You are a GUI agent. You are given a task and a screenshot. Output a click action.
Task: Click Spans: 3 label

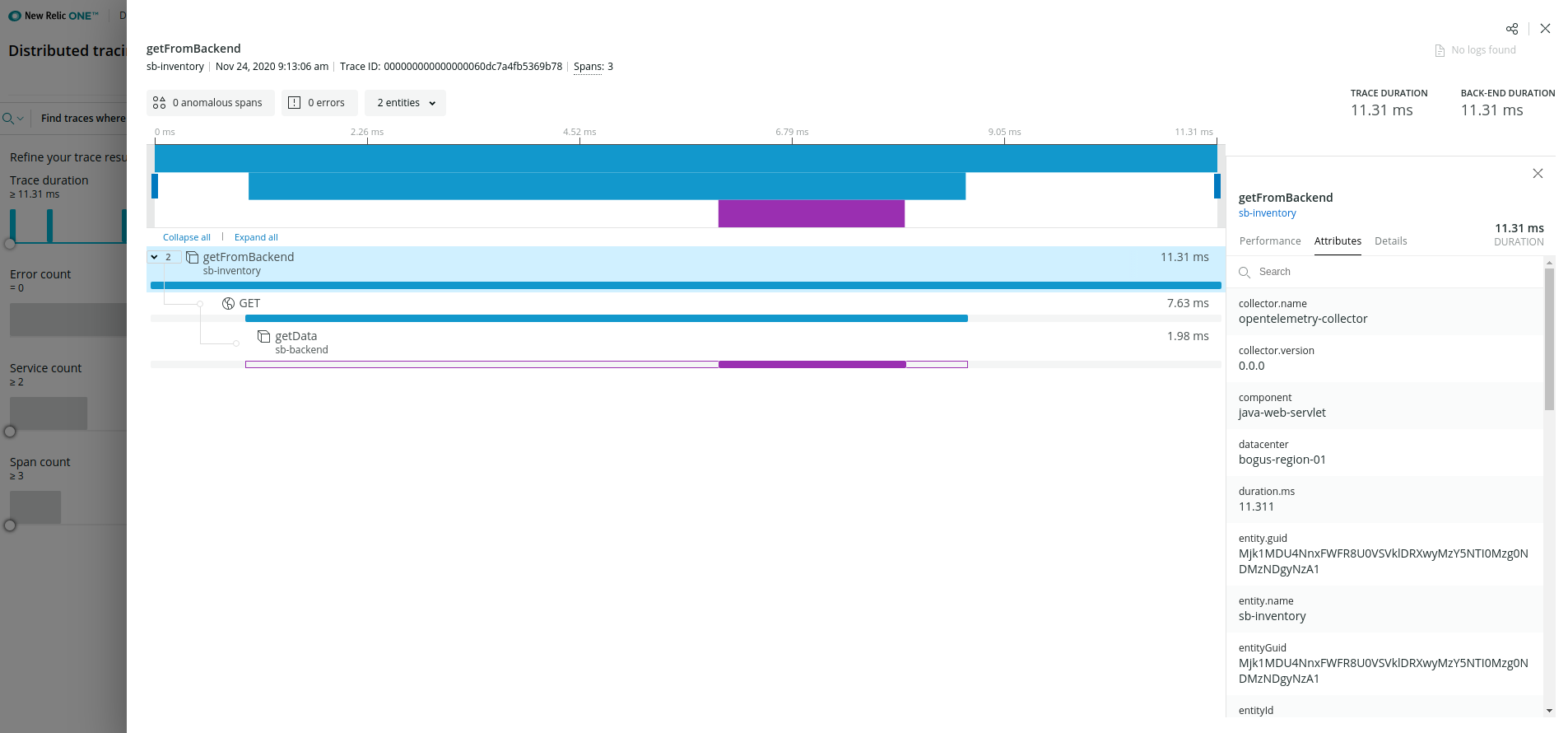click(x=593, y=67)
